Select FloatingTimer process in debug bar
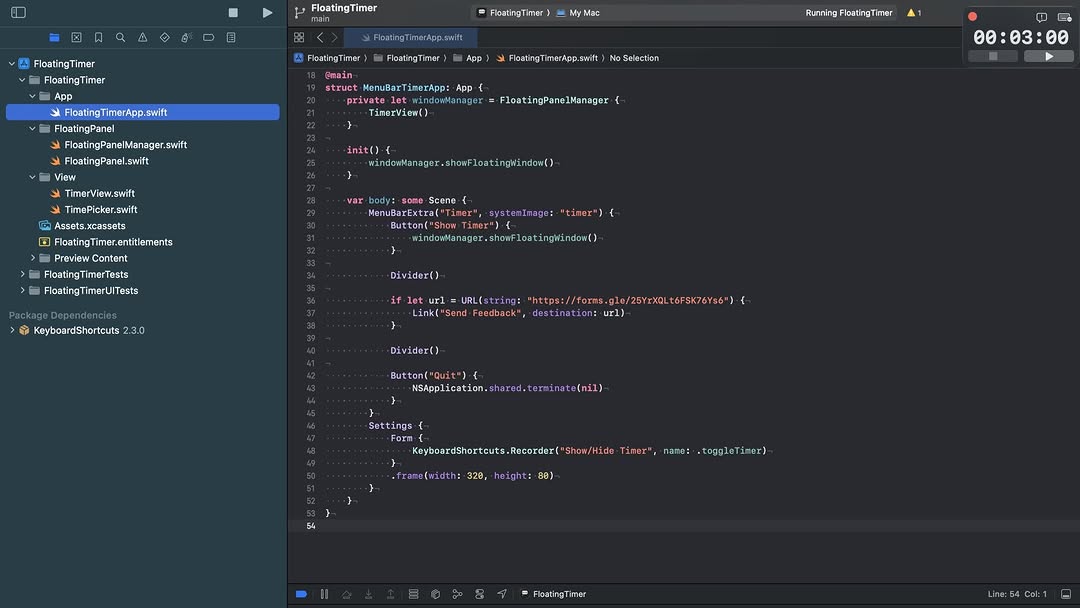Screen dimensions: 1080x608 [x=553, y=594]
